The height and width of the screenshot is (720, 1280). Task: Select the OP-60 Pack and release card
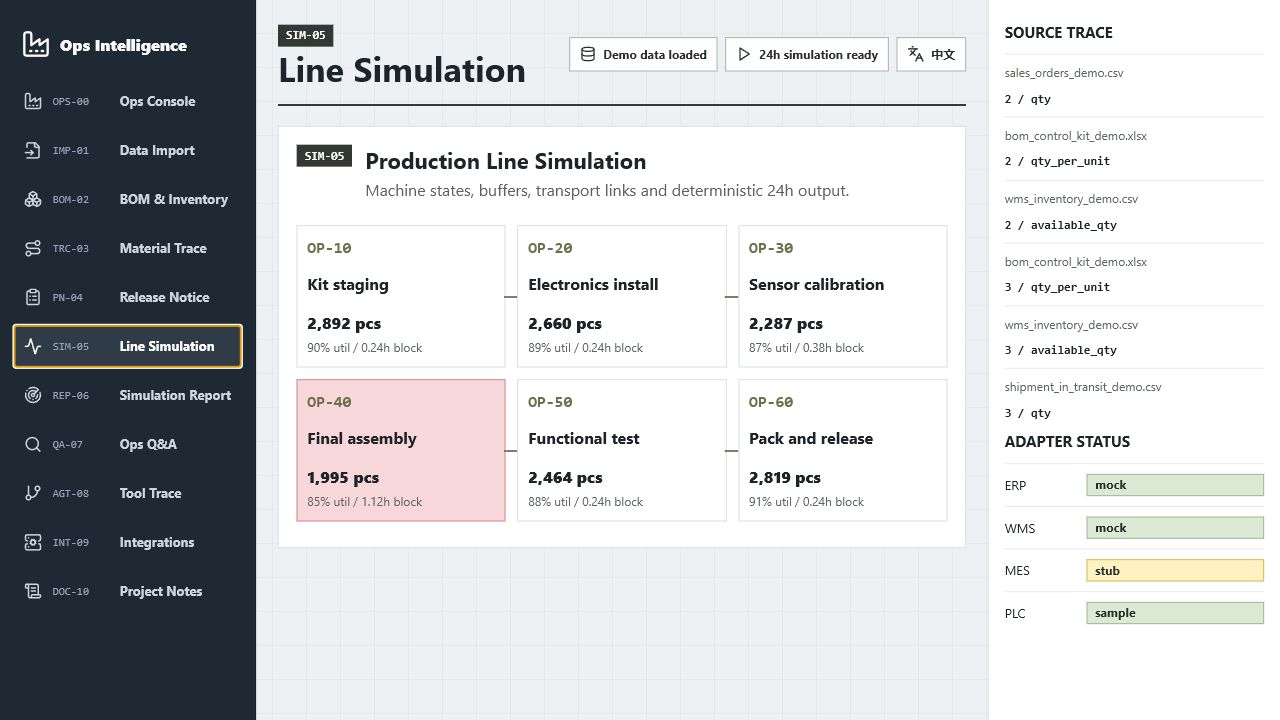[x=843, y=450]
